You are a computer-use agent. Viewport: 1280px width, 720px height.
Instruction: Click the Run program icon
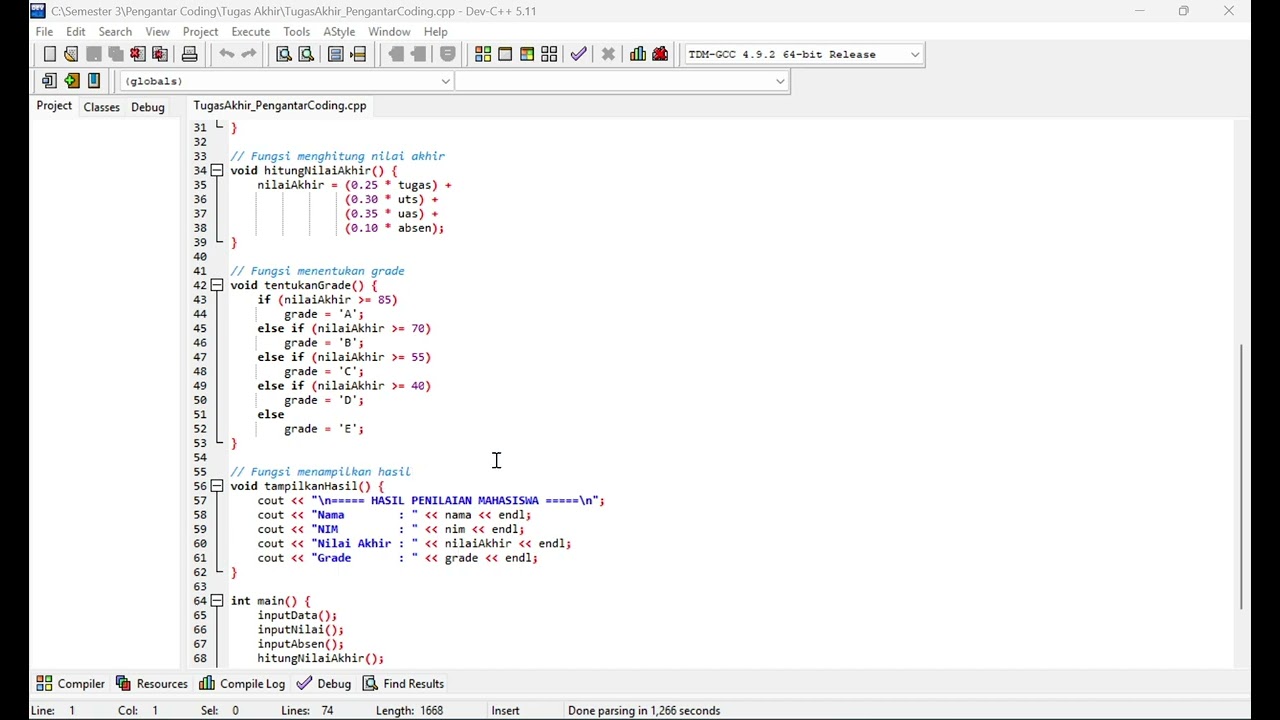coord(505,54)
